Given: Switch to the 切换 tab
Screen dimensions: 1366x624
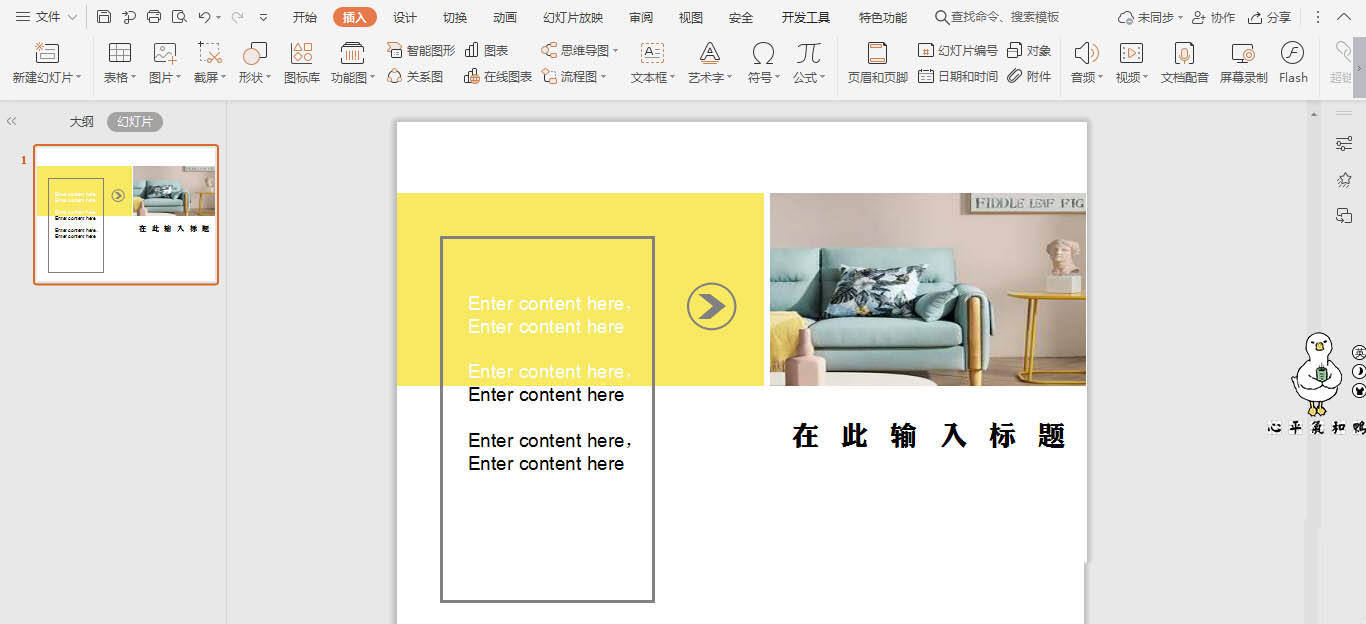Looking at the screenshot, I should pos(455,17).
